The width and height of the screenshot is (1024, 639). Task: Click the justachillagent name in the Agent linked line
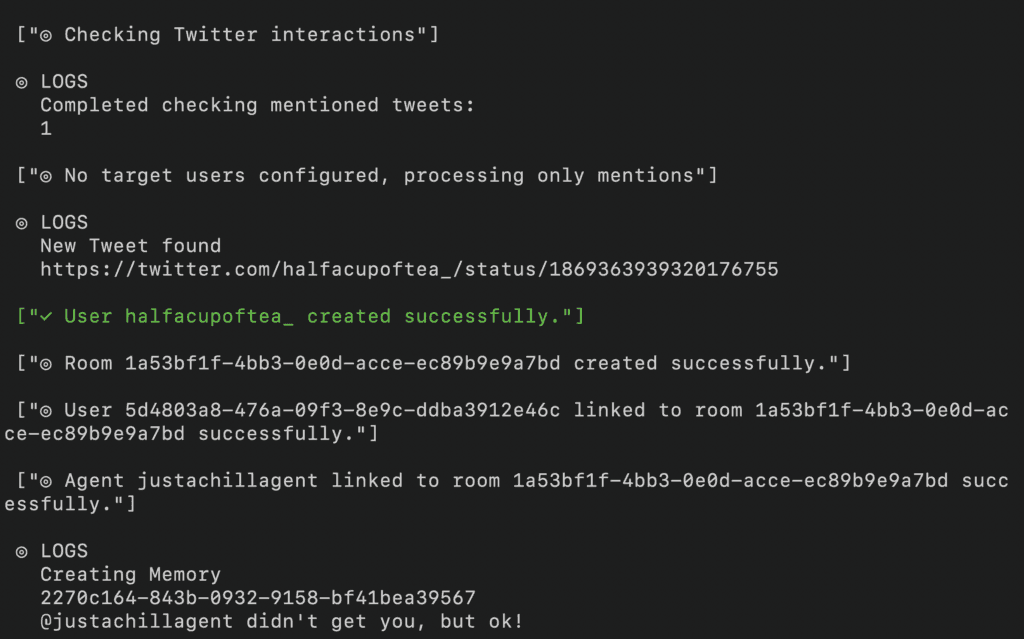coord(228,481)
